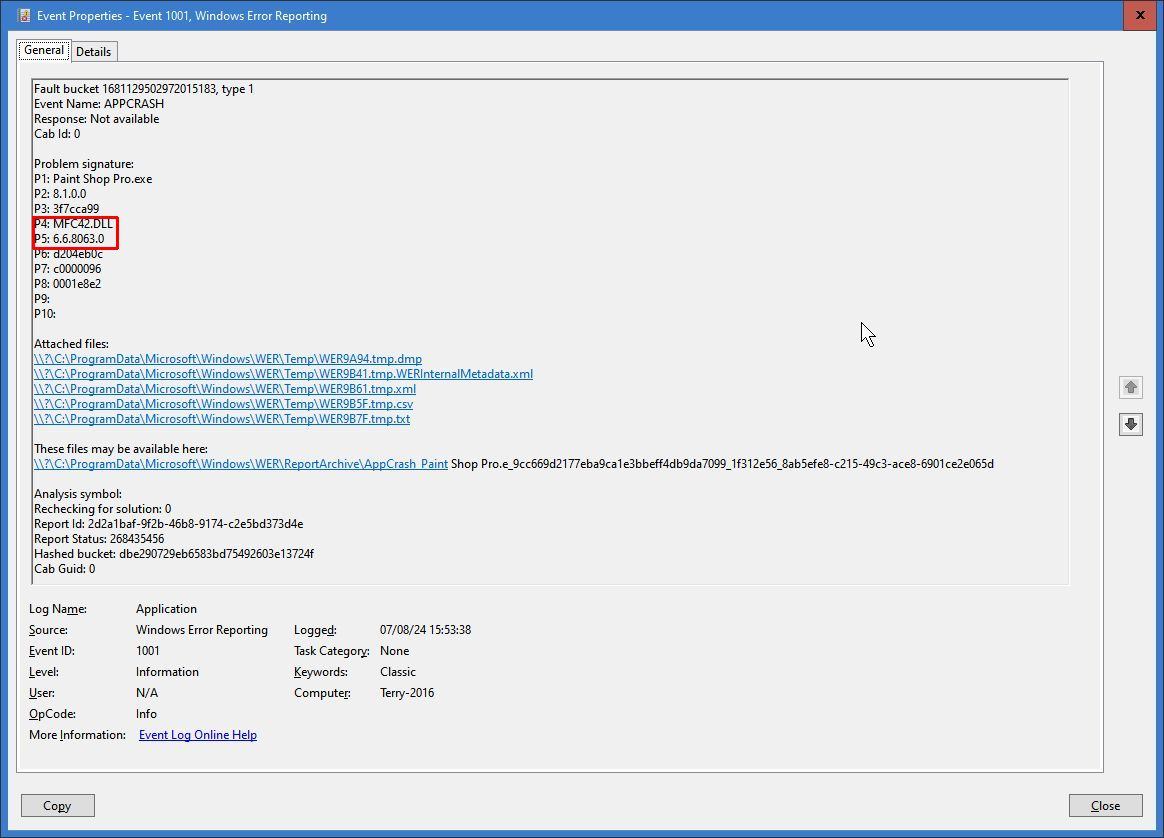The height and width of the screenshot is (838, 1164).
Task: Click the P5: 6.6.8063.0 line
Action: click(69, 239)
